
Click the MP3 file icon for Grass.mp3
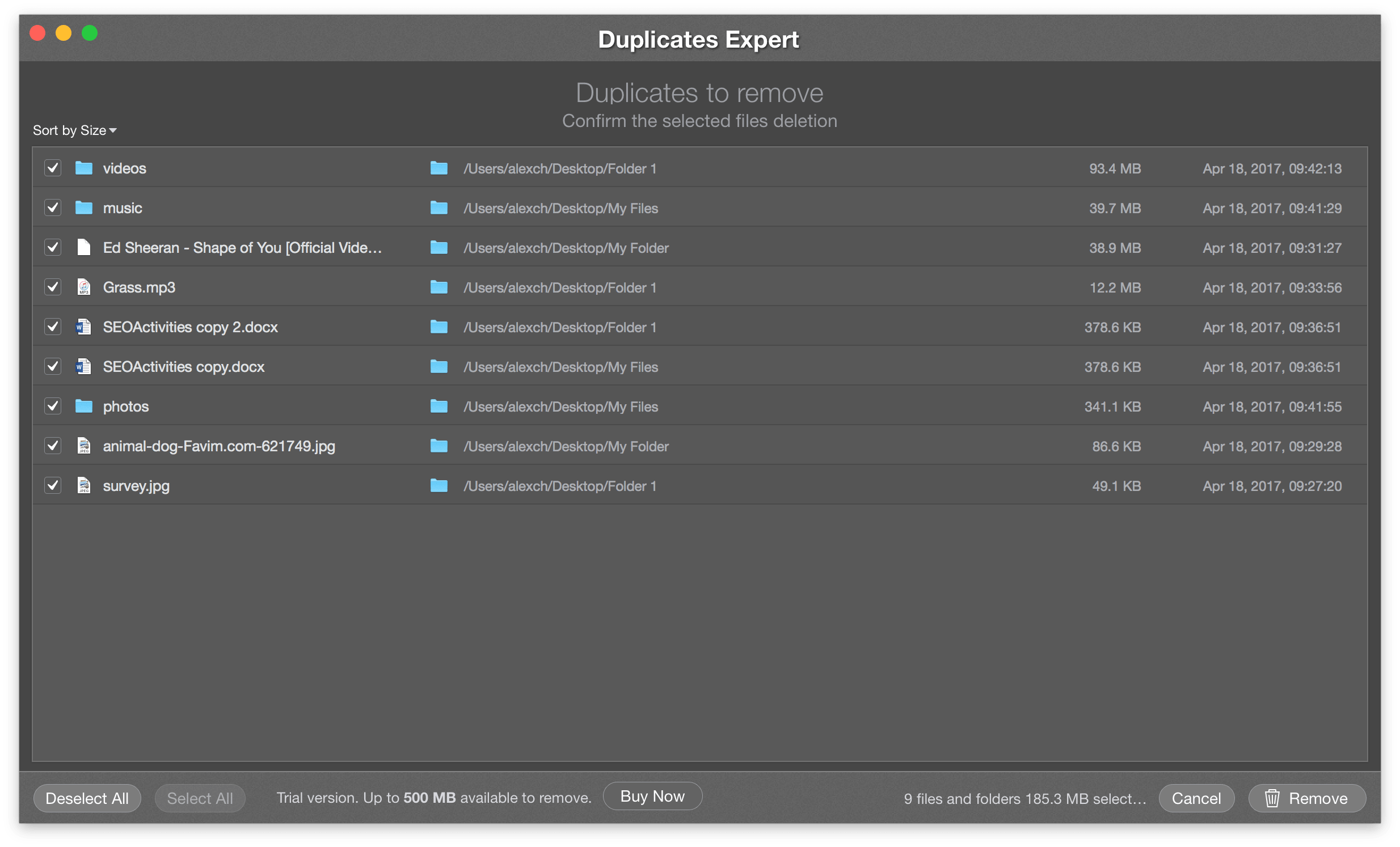(84, 287)
